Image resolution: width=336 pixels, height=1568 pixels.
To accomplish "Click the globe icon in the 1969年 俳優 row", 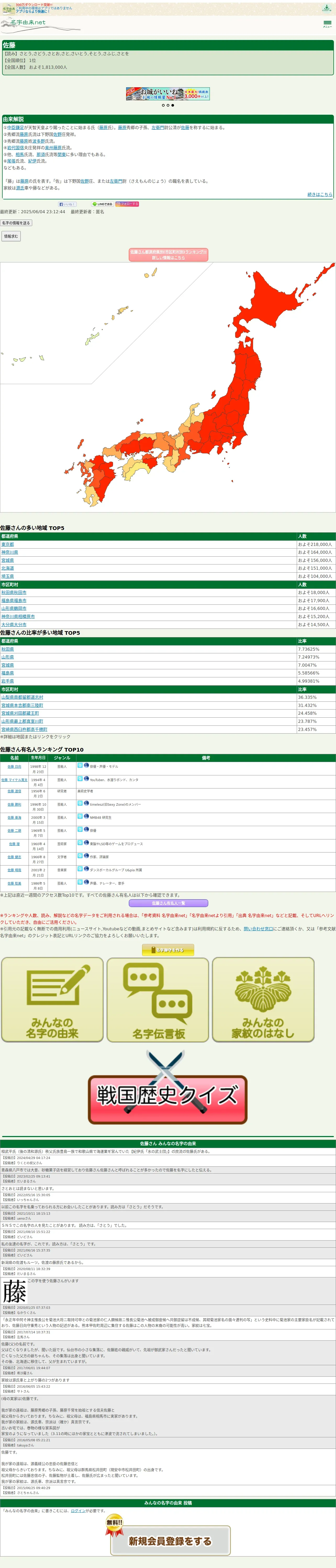I will pyautogui.click(x=86, y=829).
